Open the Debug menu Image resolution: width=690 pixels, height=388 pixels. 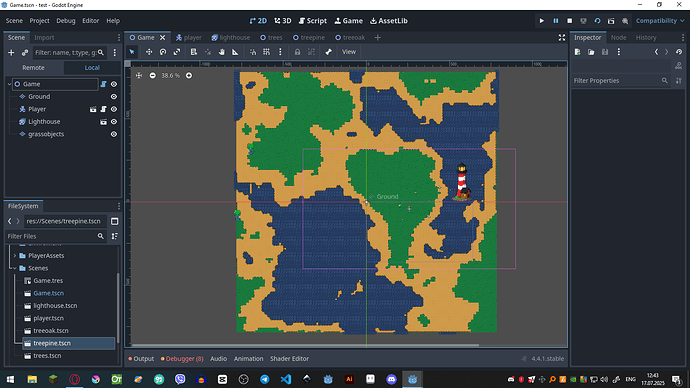coord(66,21)
